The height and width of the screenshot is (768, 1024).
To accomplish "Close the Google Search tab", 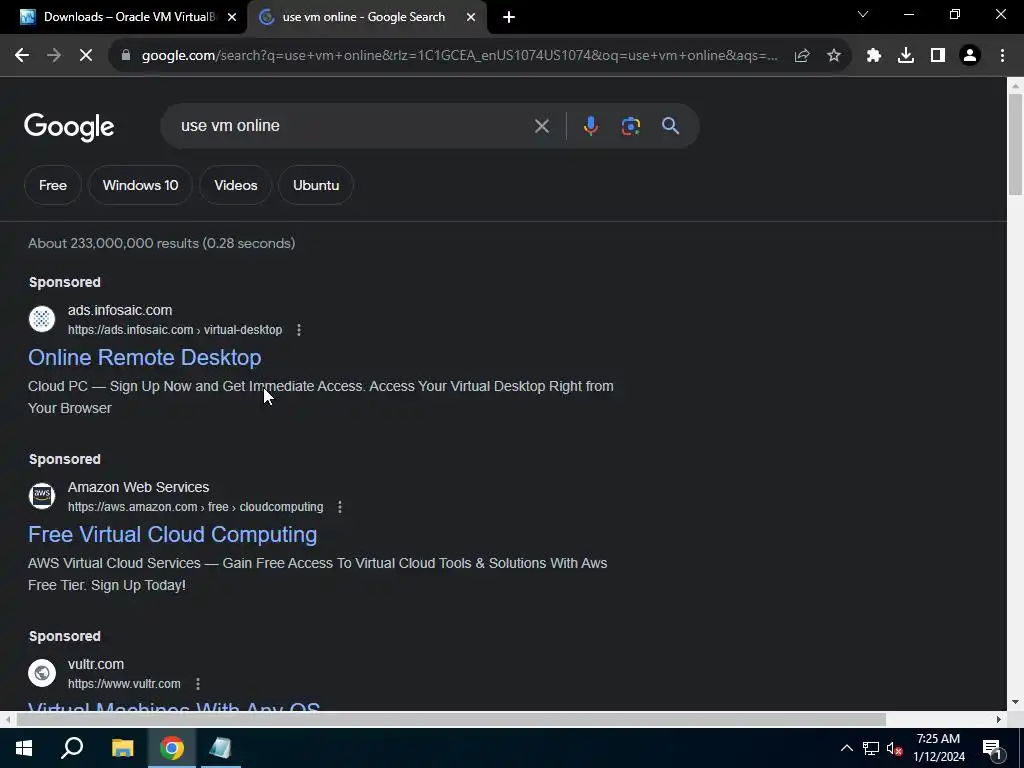I will click(471, 17).
